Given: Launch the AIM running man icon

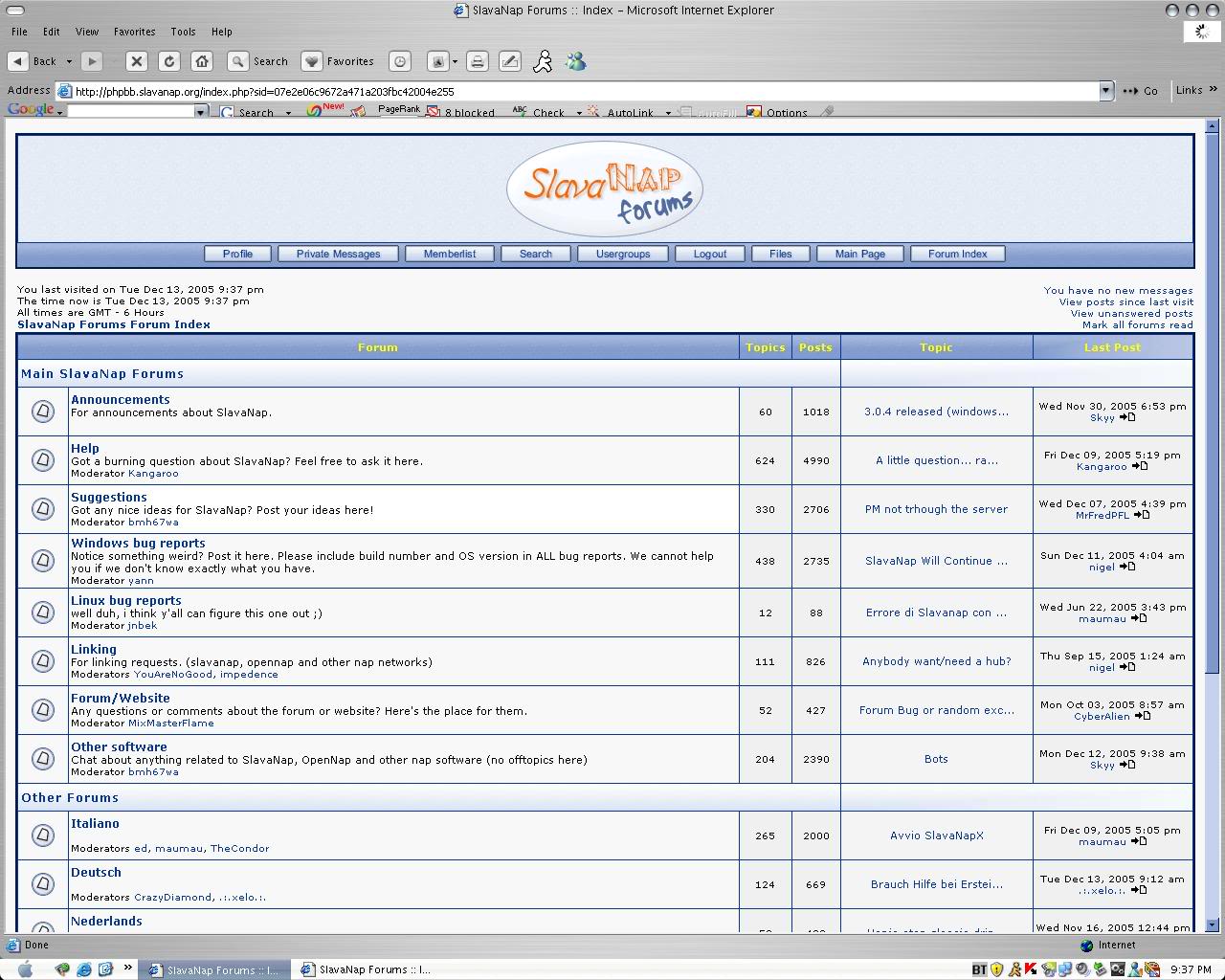Looking at the screenshot, I should (543, 61).
